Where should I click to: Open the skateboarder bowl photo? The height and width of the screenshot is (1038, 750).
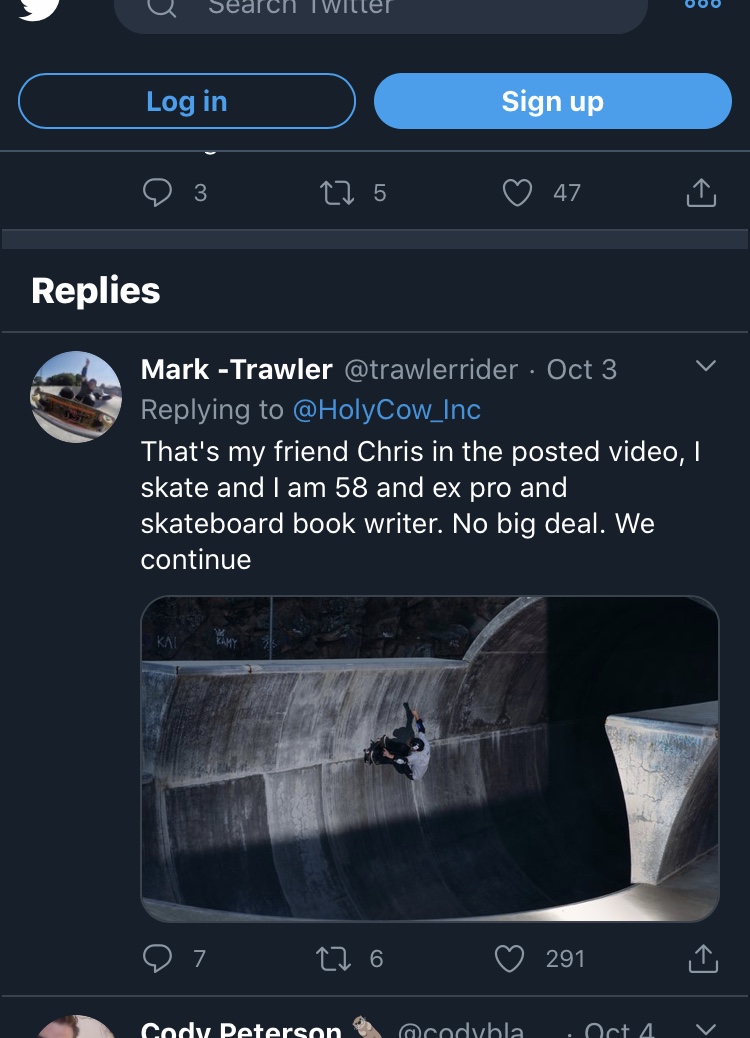tap(430, 758)
